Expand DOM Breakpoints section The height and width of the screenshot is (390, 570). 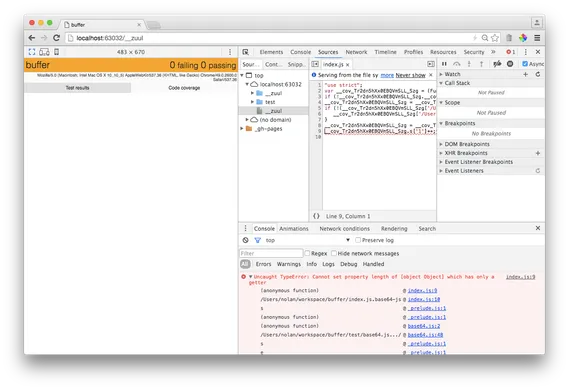coord(441,144)
